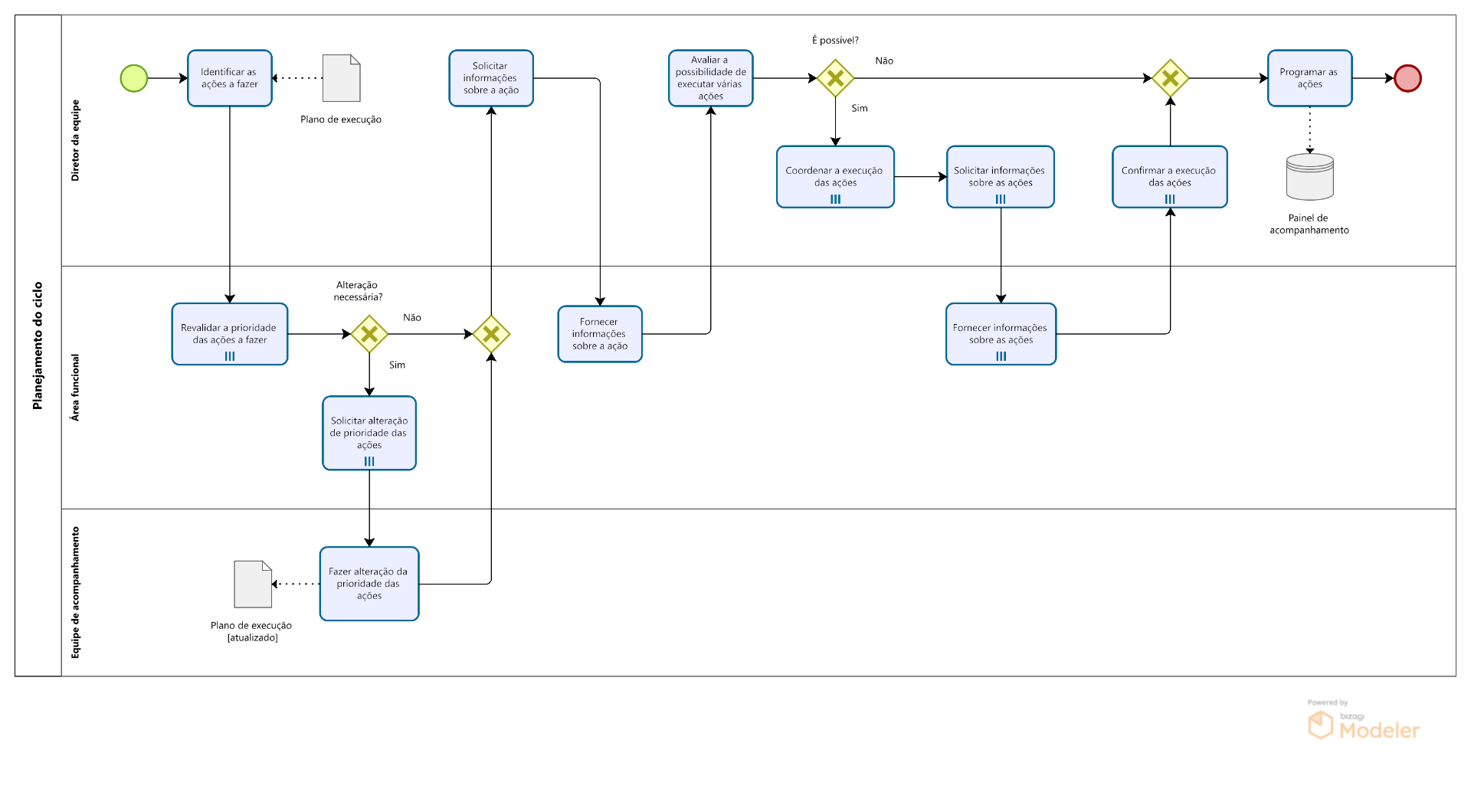This screenshot has height=812, width=1471.
Task: Select the 'Programar as ações' task box
Action: click(1309, 78)
